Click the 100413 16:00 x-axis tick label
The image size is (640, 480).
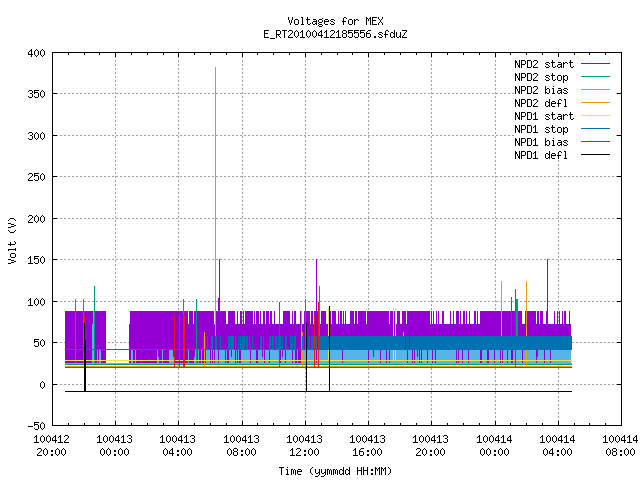[x=367, y=446]
